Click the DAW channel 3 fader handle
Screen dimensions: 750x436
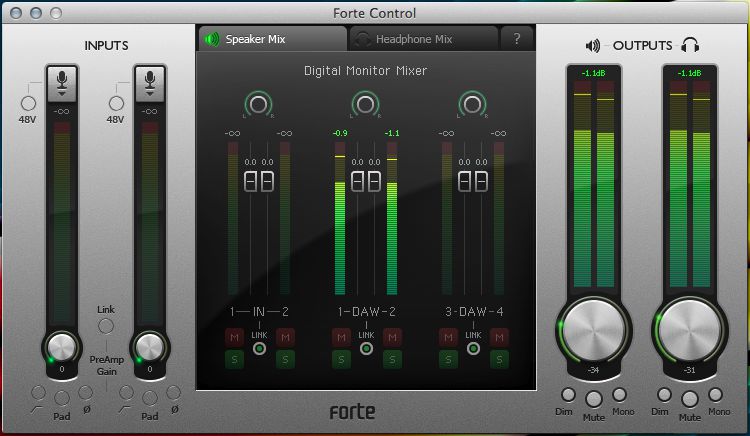pos(464,181)
